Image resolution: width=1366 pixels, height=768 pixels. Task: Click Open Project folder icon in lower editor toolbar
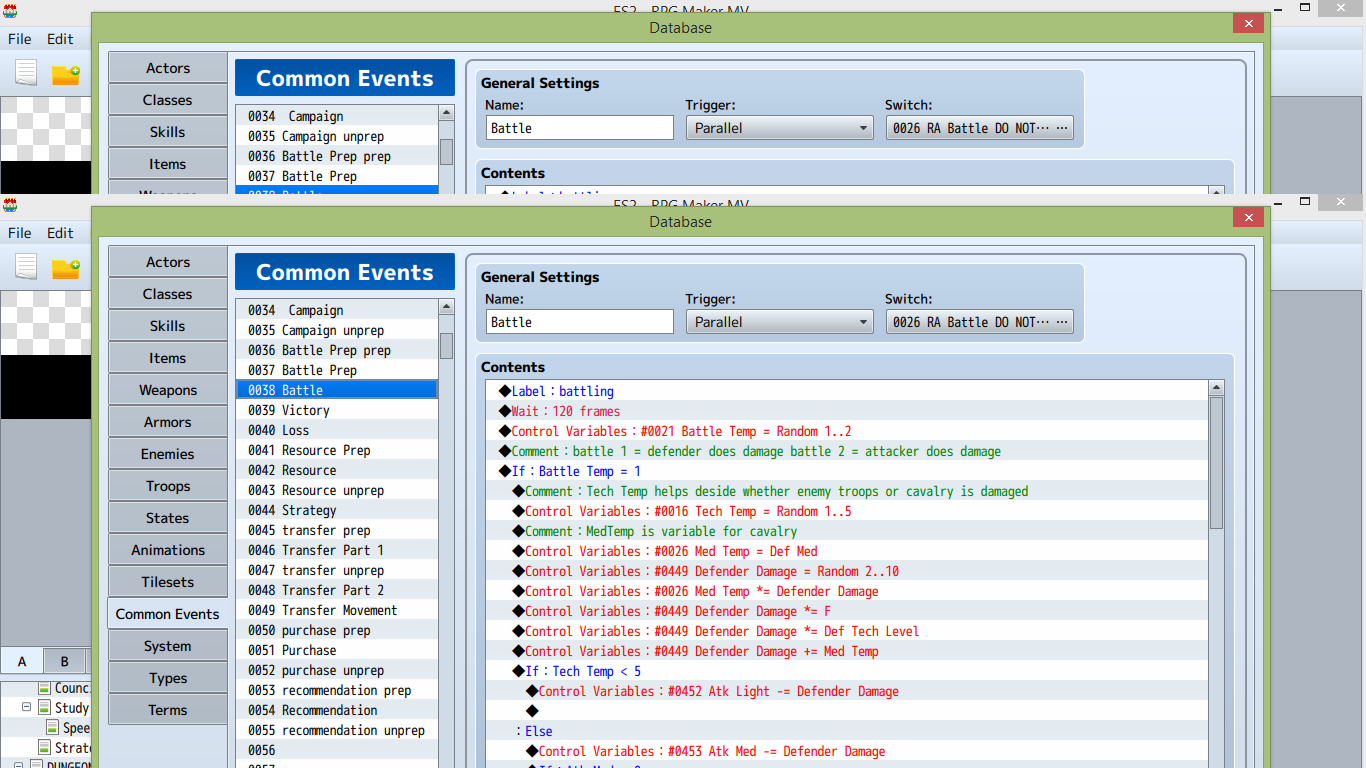pos(66,268)
